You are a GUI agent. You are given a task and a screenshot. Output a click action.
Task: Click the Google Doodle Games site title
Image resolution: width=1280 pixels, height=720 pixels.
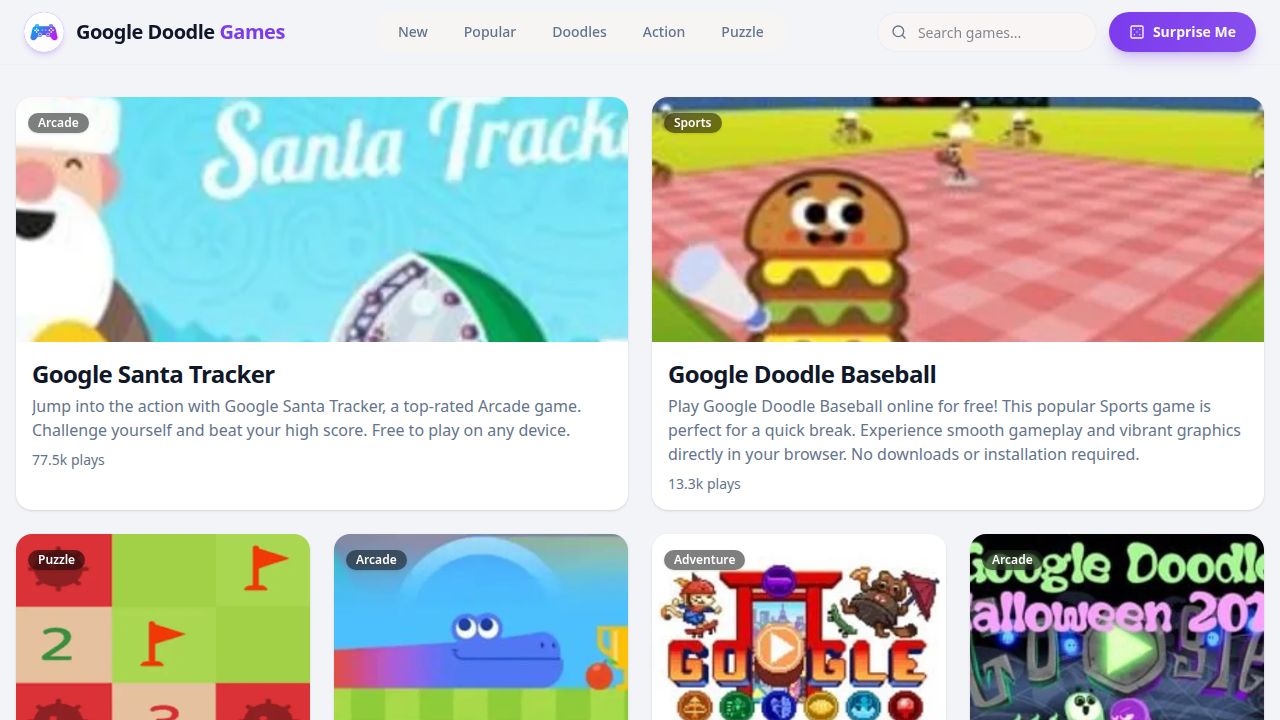[181, 32]
